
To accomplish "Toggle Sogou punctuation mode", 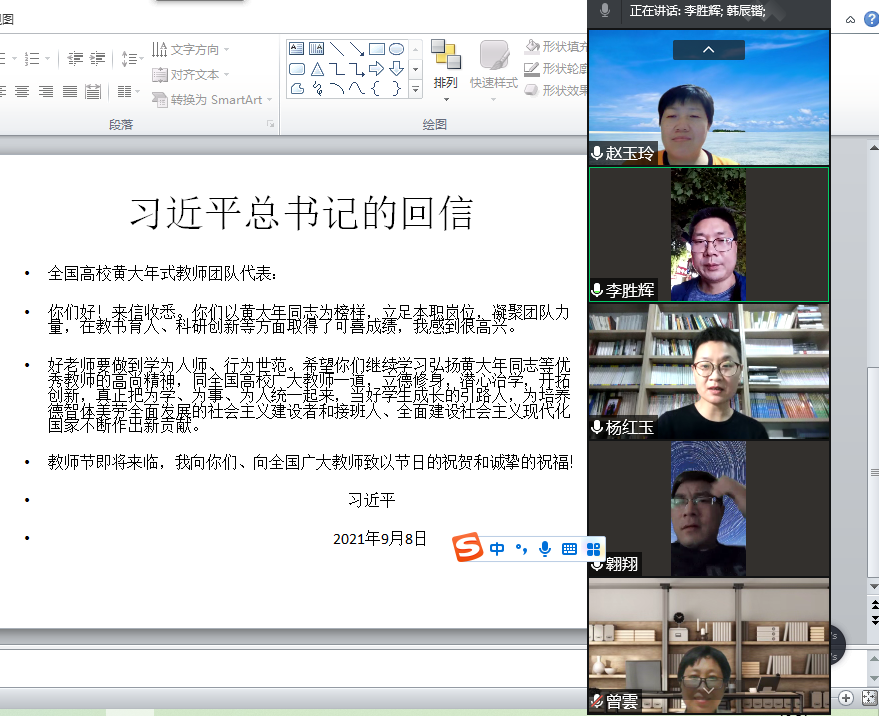I will click(520, 548).
